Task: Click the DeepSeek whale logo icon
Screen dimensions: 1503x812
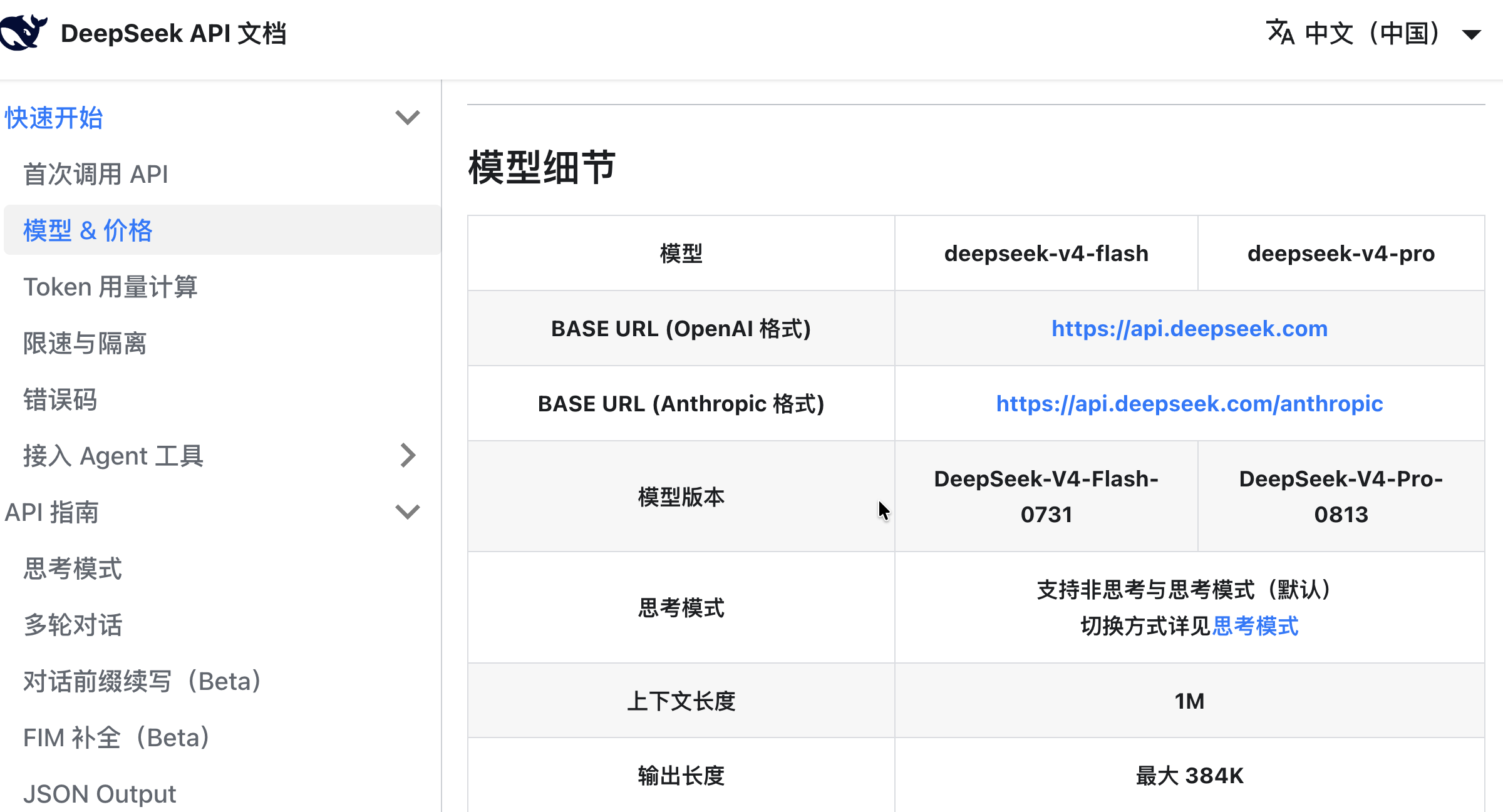Action: click(x=23, y=33)
